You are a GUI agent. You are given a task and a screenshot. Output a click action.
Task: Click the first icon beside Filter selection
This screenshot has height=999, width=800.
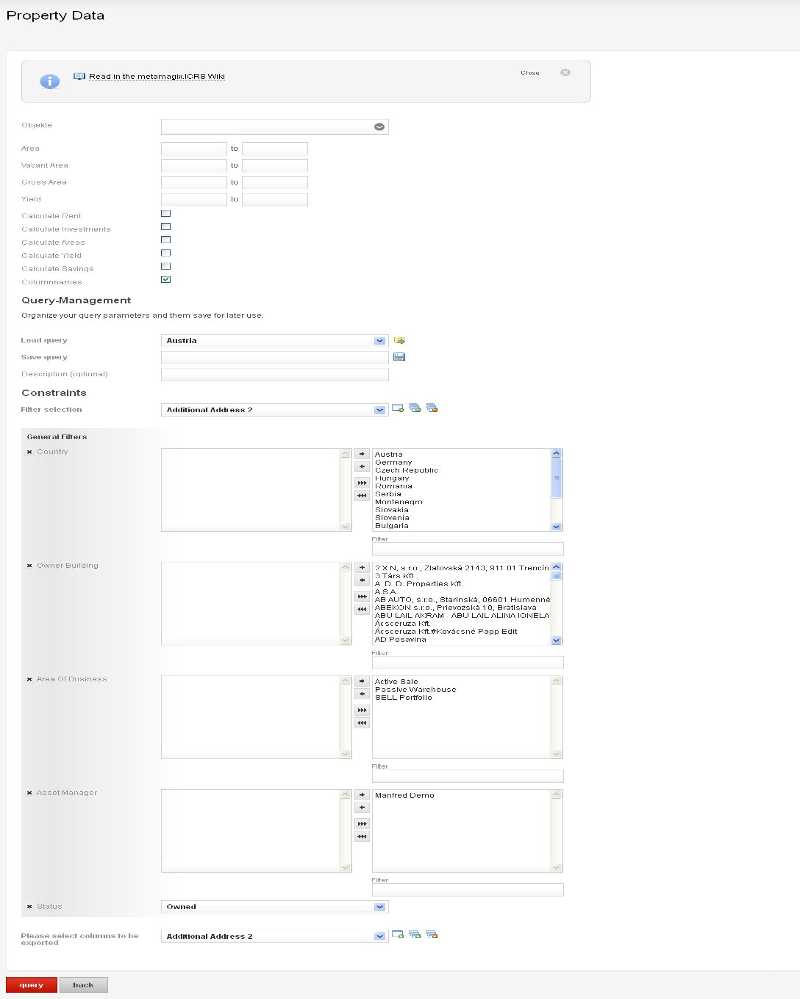[398, 408]
